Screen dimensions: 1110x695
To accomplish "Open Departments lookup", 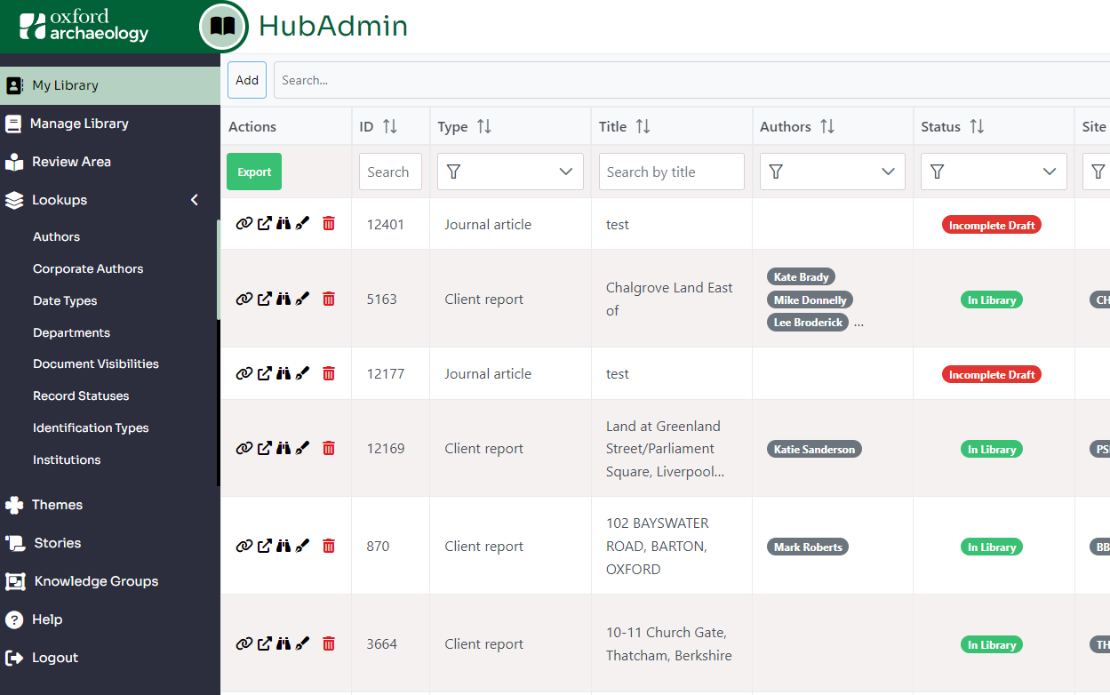I will [x=71, y=332].
